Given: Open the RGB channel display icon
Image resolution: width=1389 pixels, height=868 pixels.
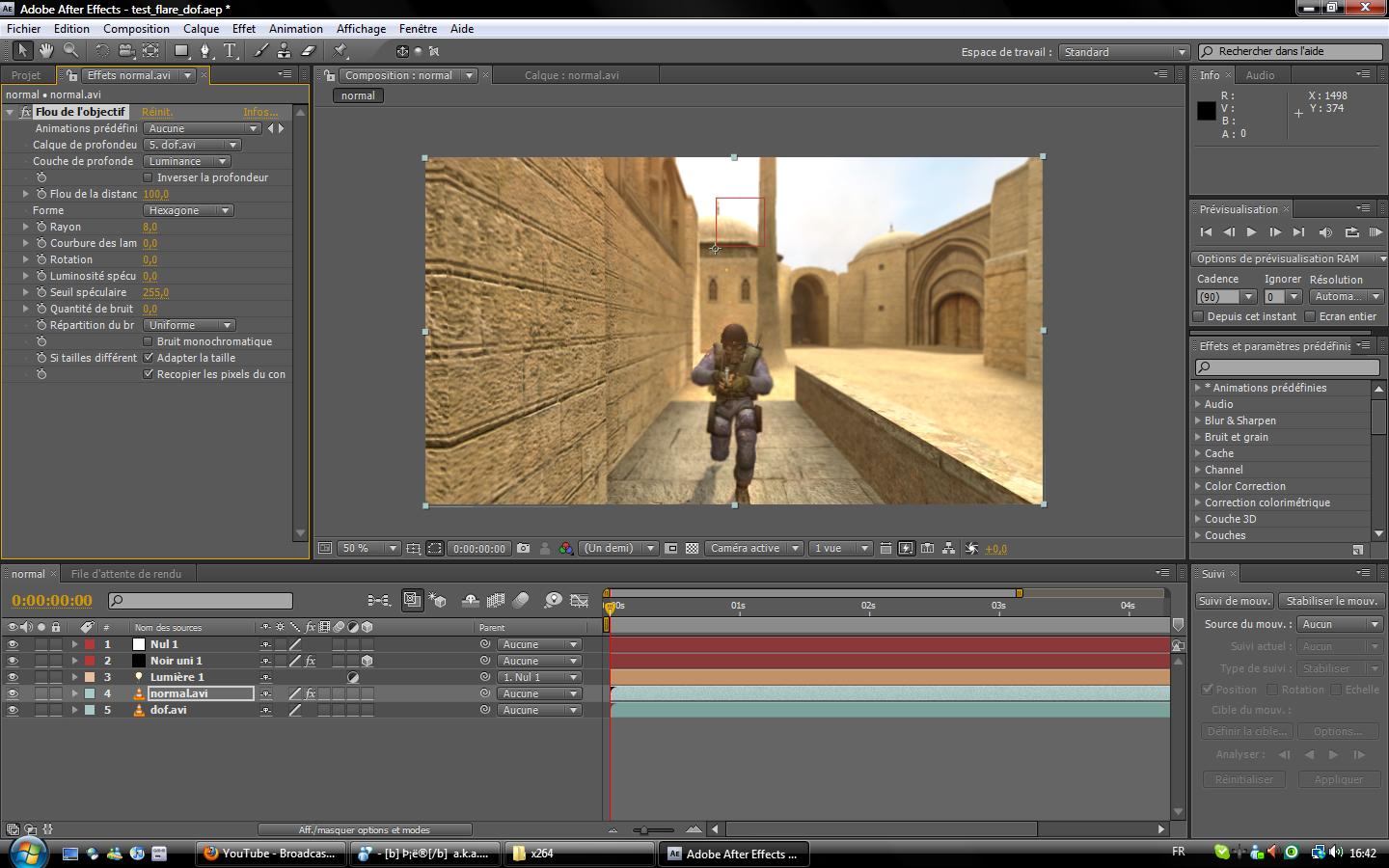Looking at the screenshot, I should coord(566,548).
